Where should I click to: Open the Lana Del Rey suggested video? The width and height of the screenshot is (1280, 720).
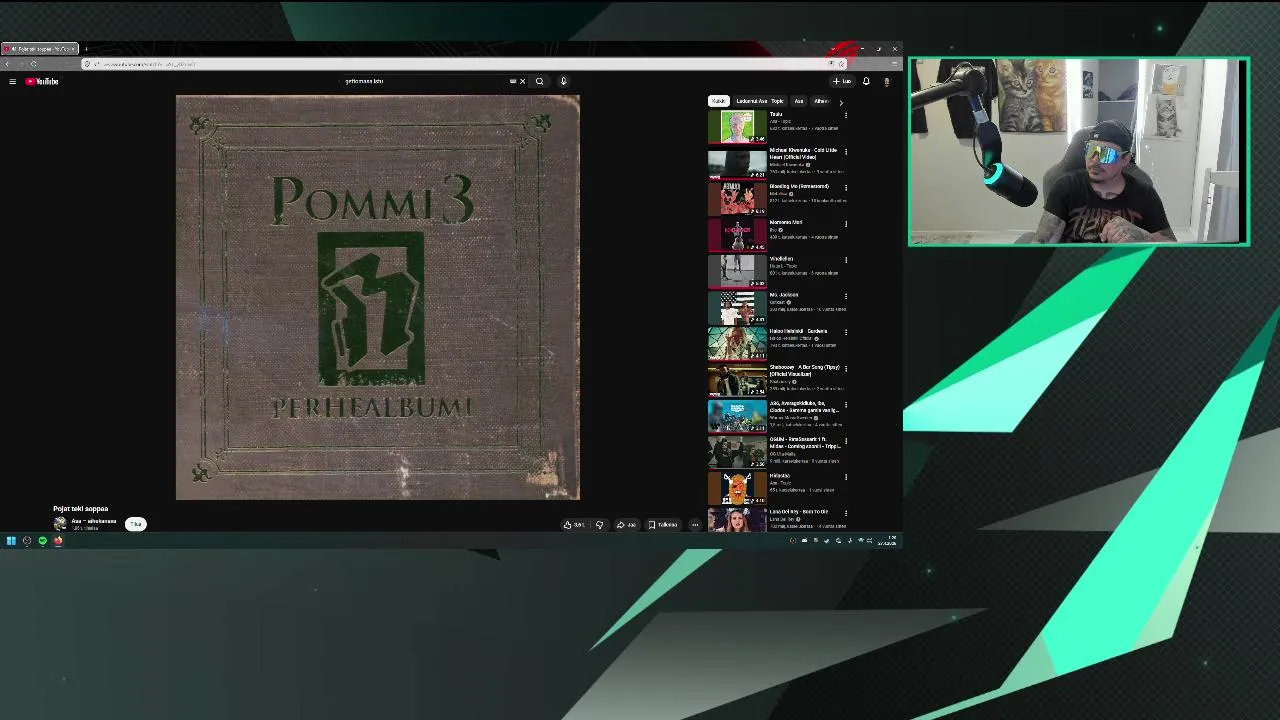pyautogui.click(x=737, y=521)
